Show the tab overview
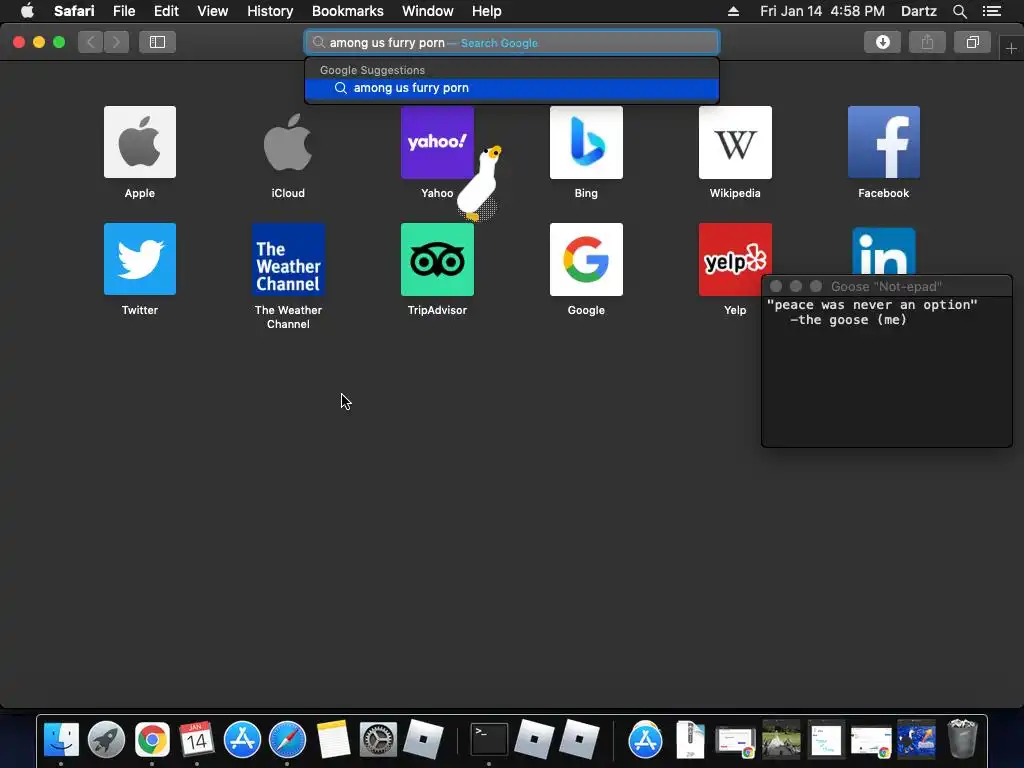 tap(972, 42)
